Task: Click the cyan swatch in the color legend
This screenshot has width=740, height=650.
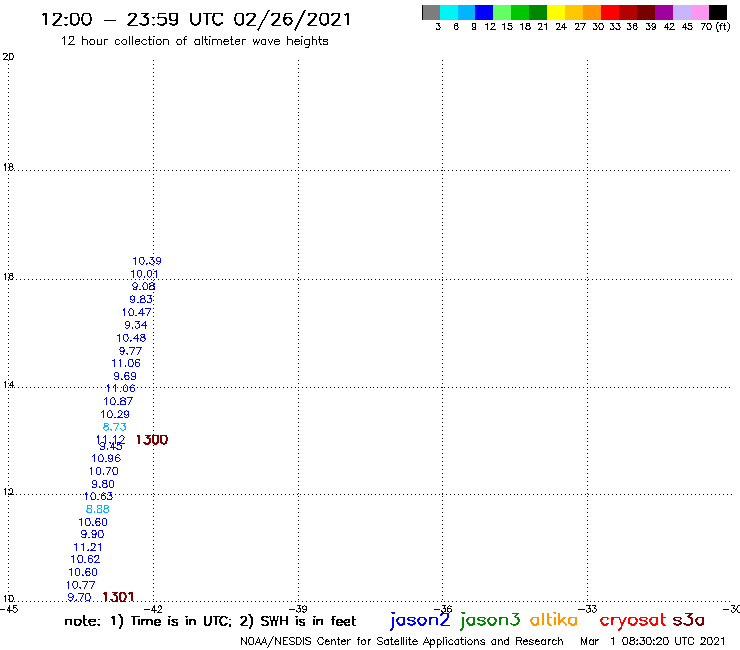Action: [449, 12]
